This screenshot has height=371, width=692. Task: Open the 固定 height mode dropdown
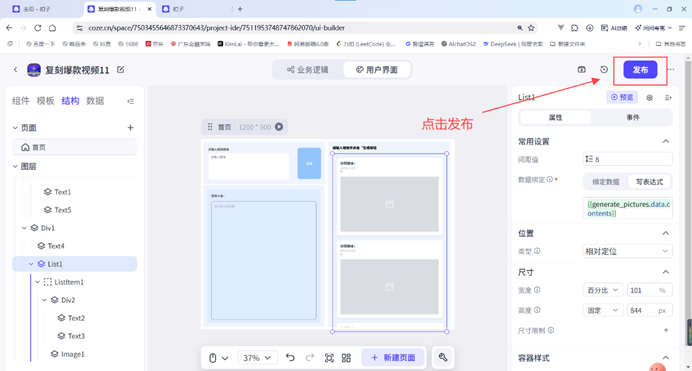603,311
